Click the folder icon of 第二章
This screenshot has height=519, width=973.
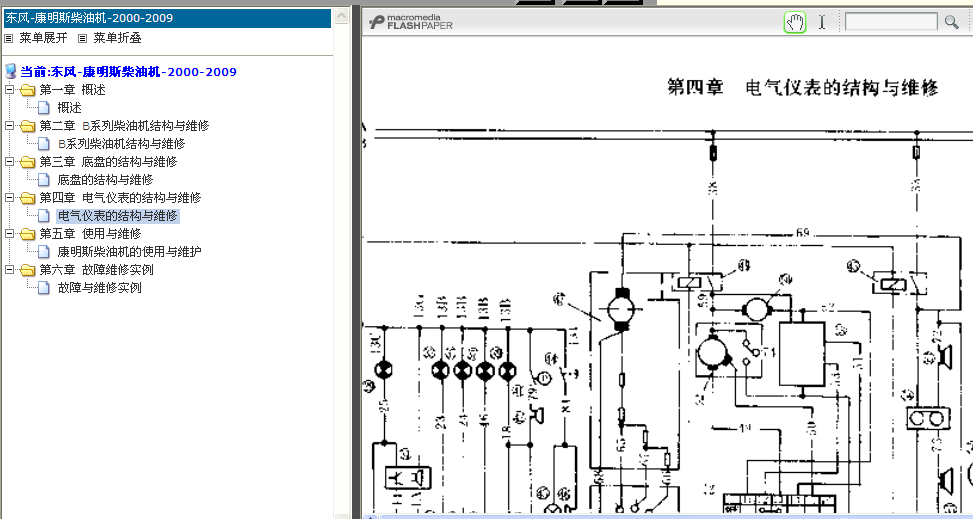(x=27, y=127)
